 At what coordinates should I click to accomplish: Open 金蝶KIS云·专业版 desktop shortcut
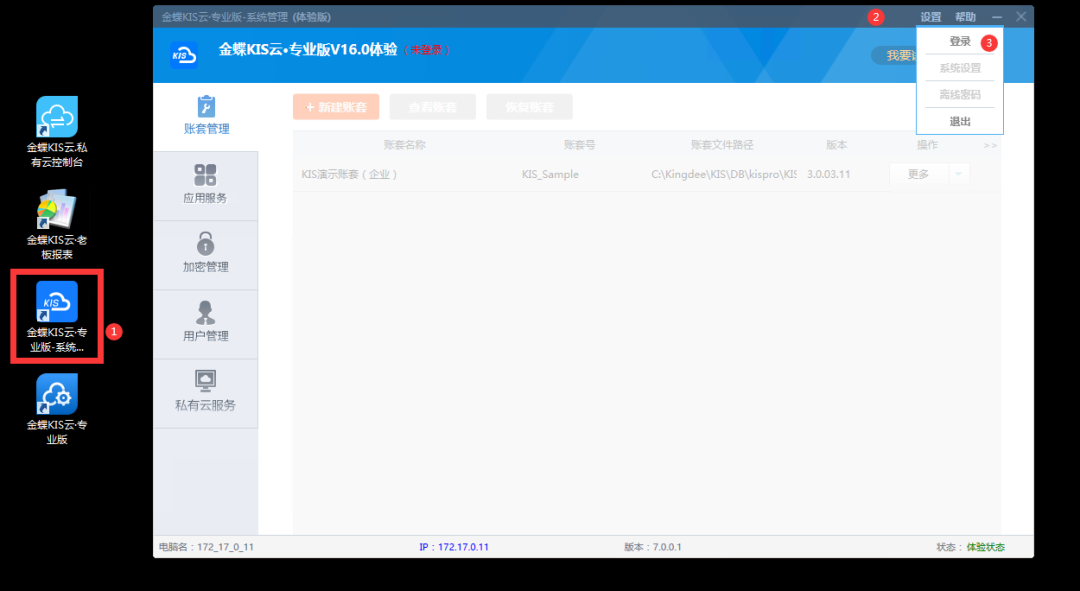(x=56, y=409)
